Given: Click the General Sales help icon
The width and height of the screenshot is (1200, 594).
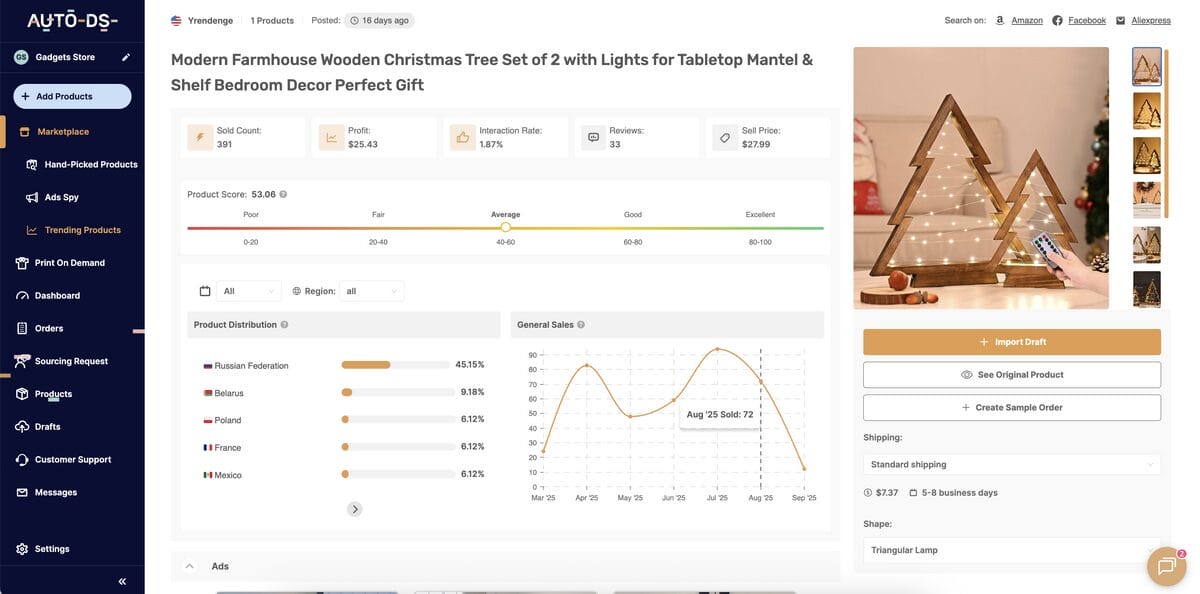Looking at the screenshot, I should point(581,325).
